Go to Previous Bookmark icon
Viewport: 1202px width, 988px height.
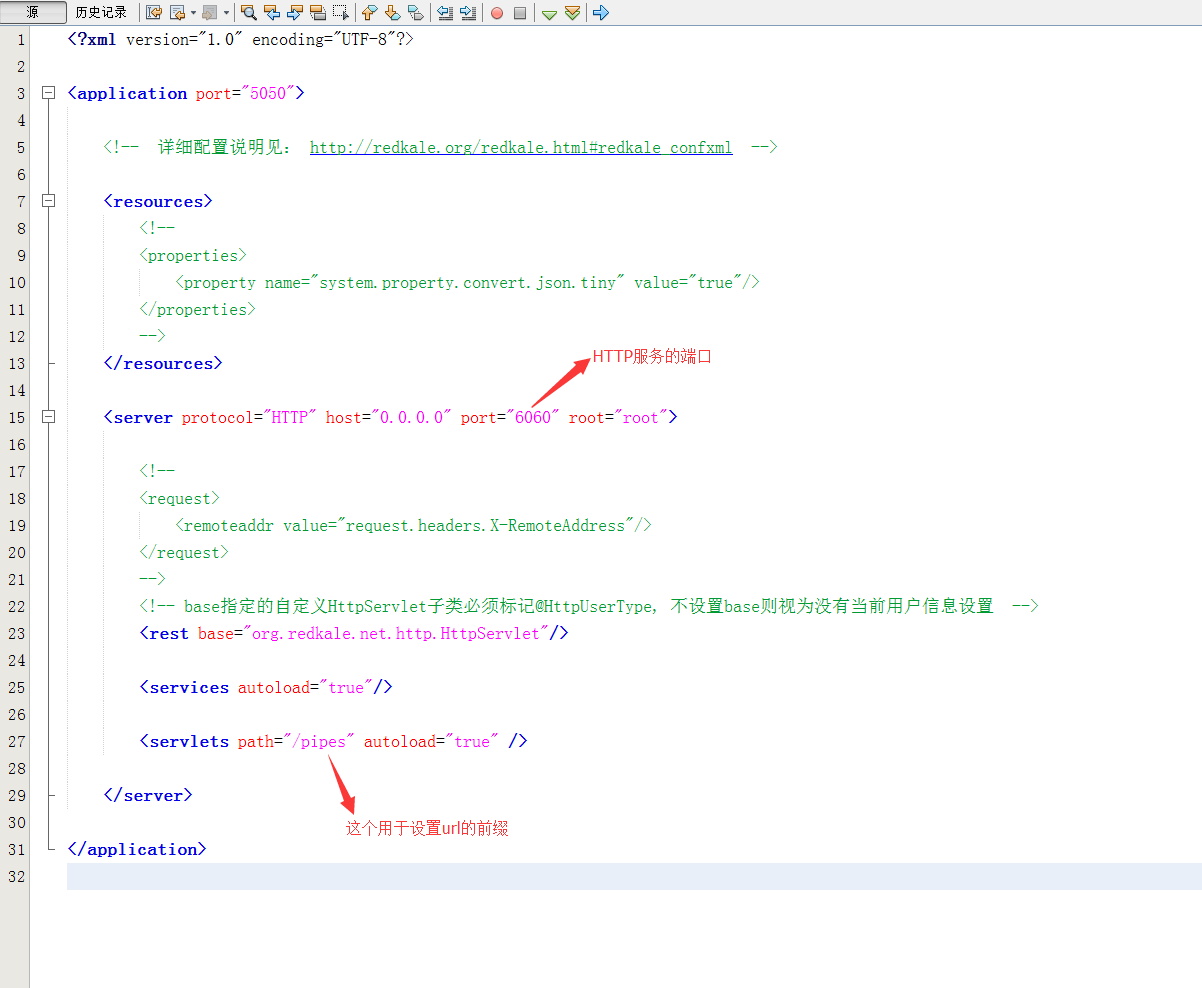pyautogui.click(x=369, y=13)
